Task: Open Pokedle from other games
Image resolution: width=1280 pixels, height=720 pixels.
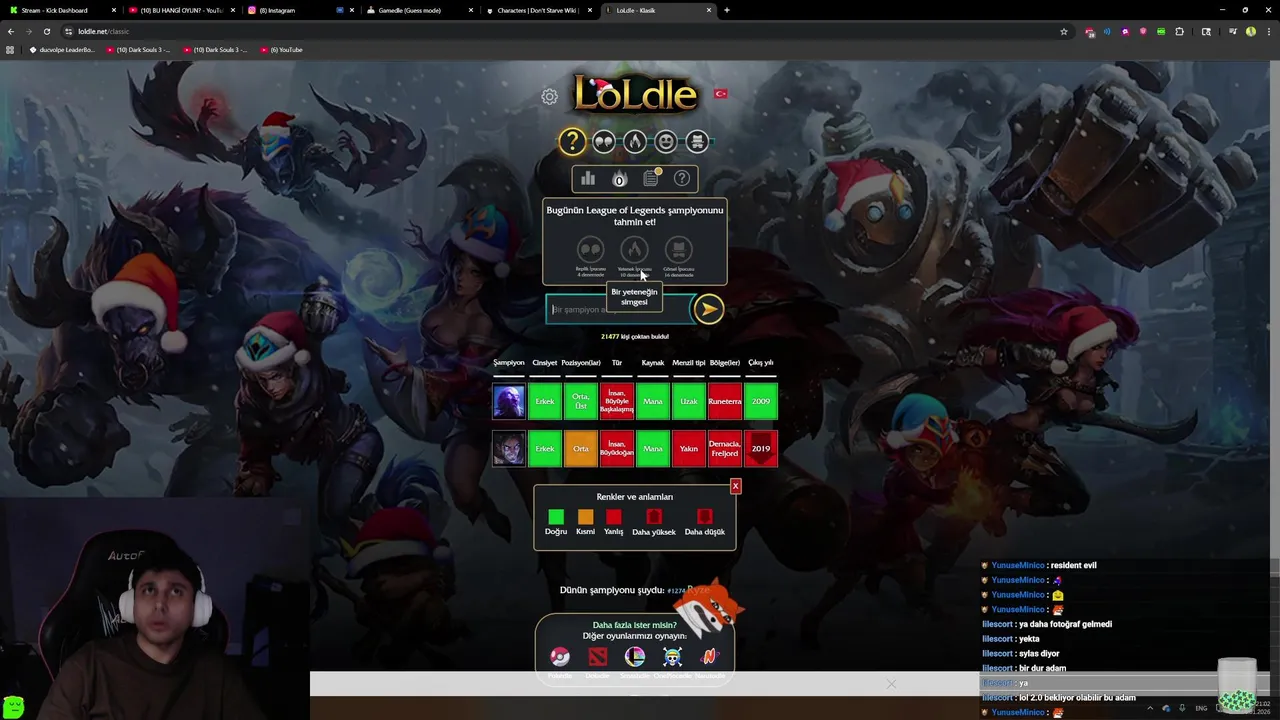Action: [560, 657]
